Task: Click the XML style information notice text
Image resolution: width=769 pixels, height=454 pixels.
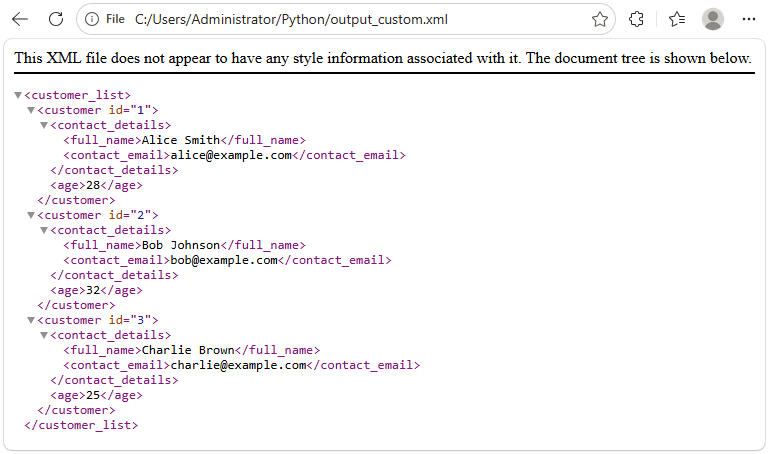Action: click(x=383, y=58)
